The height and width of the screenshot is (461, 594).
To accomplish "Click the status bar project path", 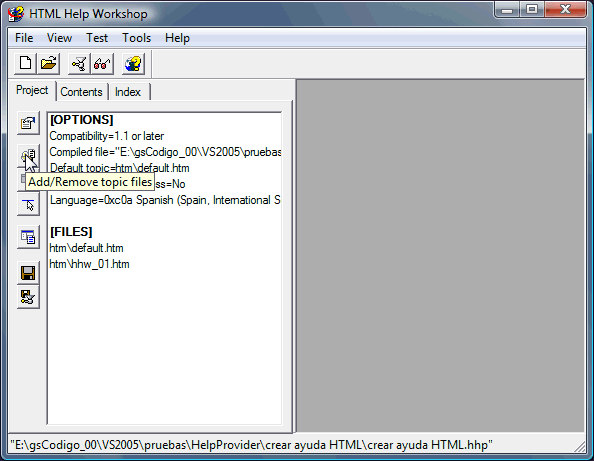I will pyautogui.click(x=251, y=445).
